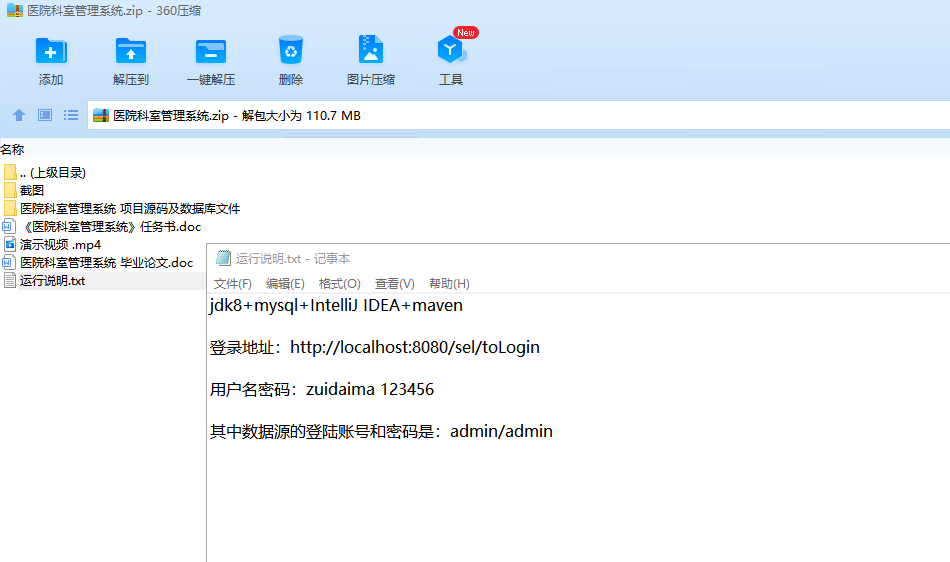The width and height of the screenshot is (950, 562).
Task: Click the 360压缩 app icon in title bar
Action: [15, 10]
